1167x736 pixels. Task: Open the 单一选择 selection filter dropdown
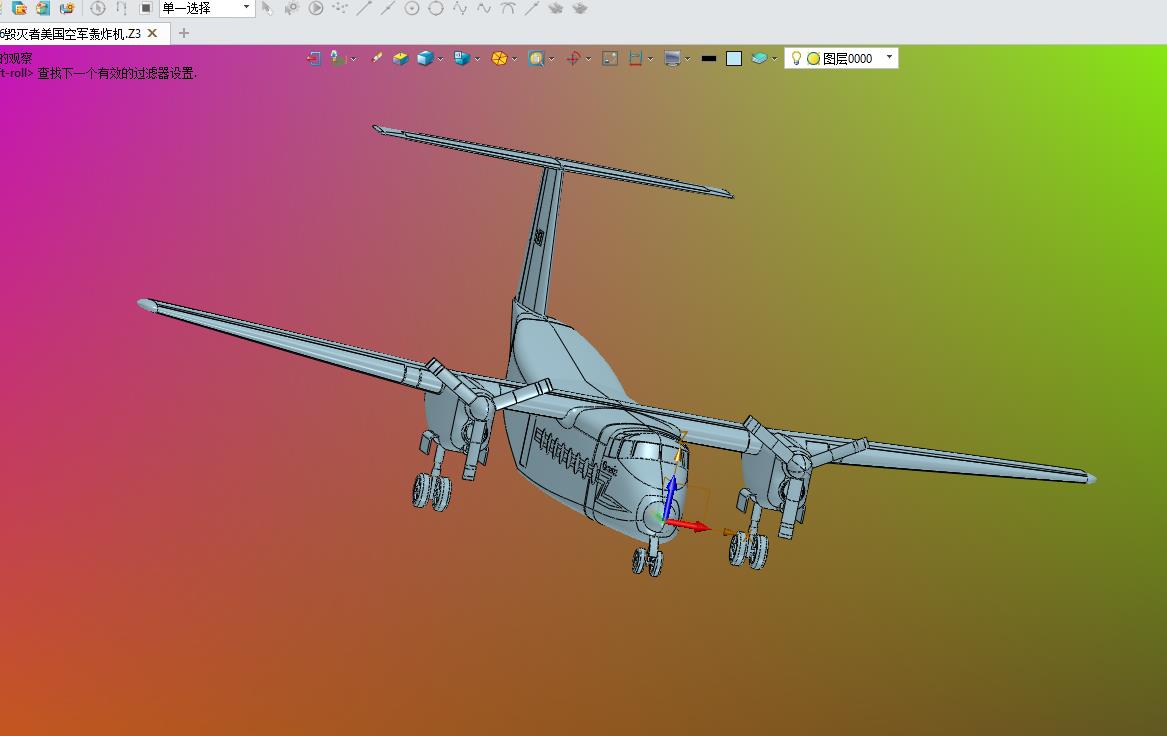click(207, 8)
